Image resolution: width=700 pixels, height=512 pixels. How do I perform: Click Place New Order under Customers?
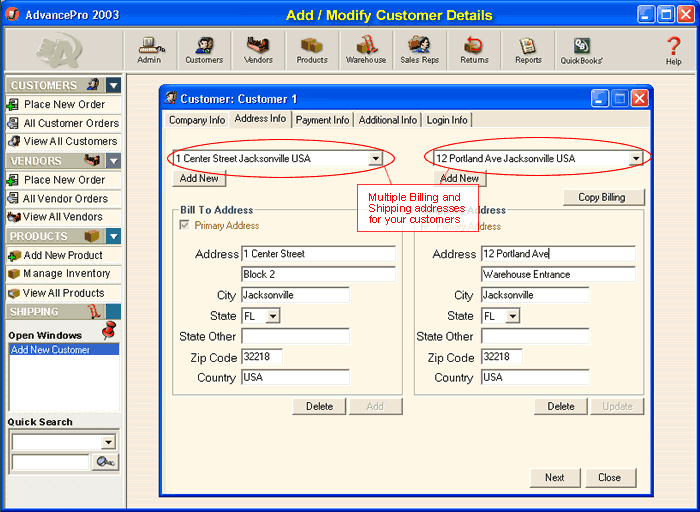[63, 104]
